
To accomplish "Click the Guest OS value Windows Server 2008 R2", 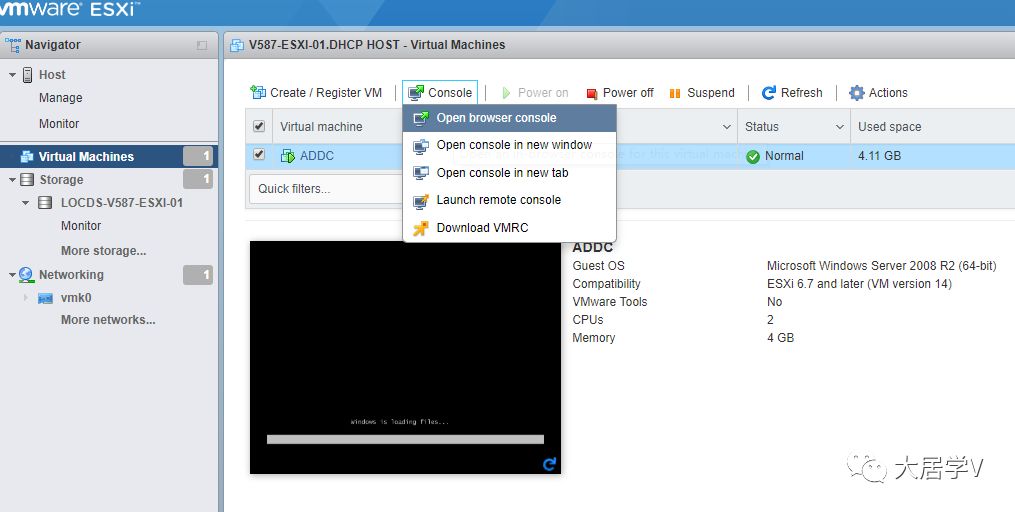I will coord(882,265).
